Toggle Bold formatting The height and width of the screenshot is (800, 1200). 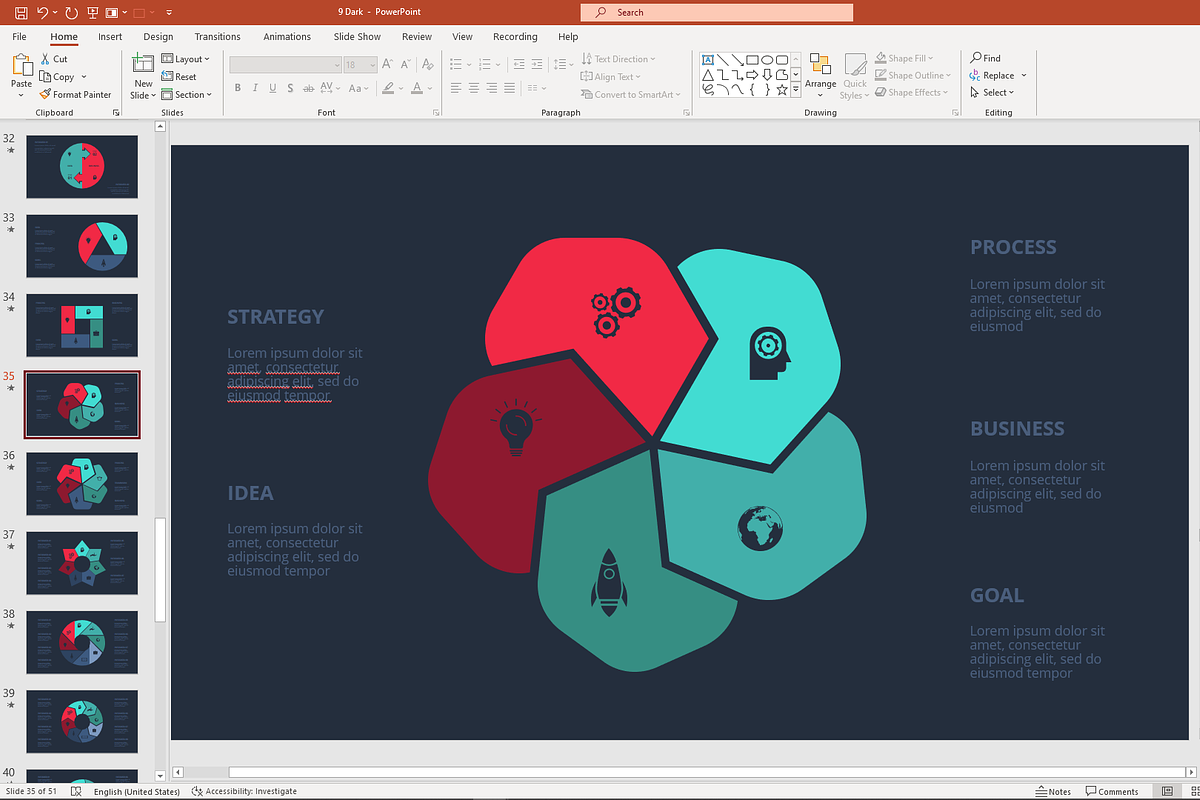point(238,88)
